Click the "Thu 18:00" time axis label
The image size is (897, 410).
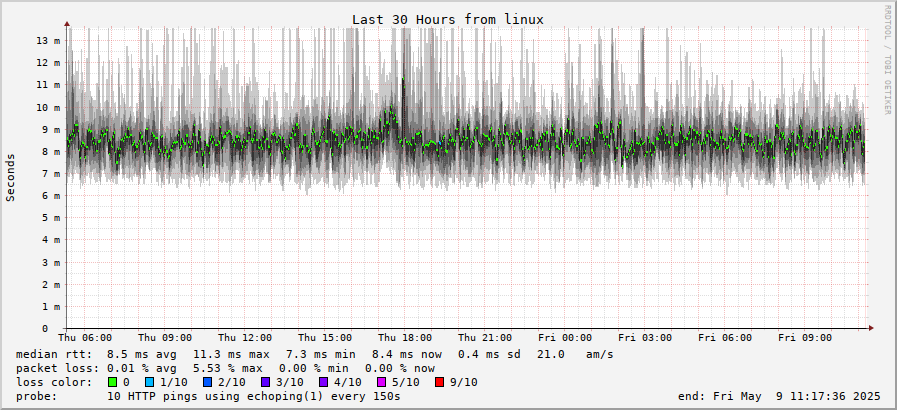pos(405,338)
